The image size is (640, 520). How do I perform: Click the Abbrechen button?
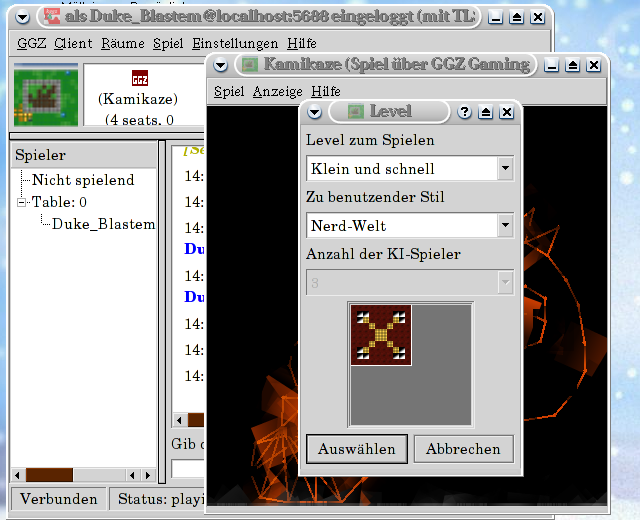[464, 449]
